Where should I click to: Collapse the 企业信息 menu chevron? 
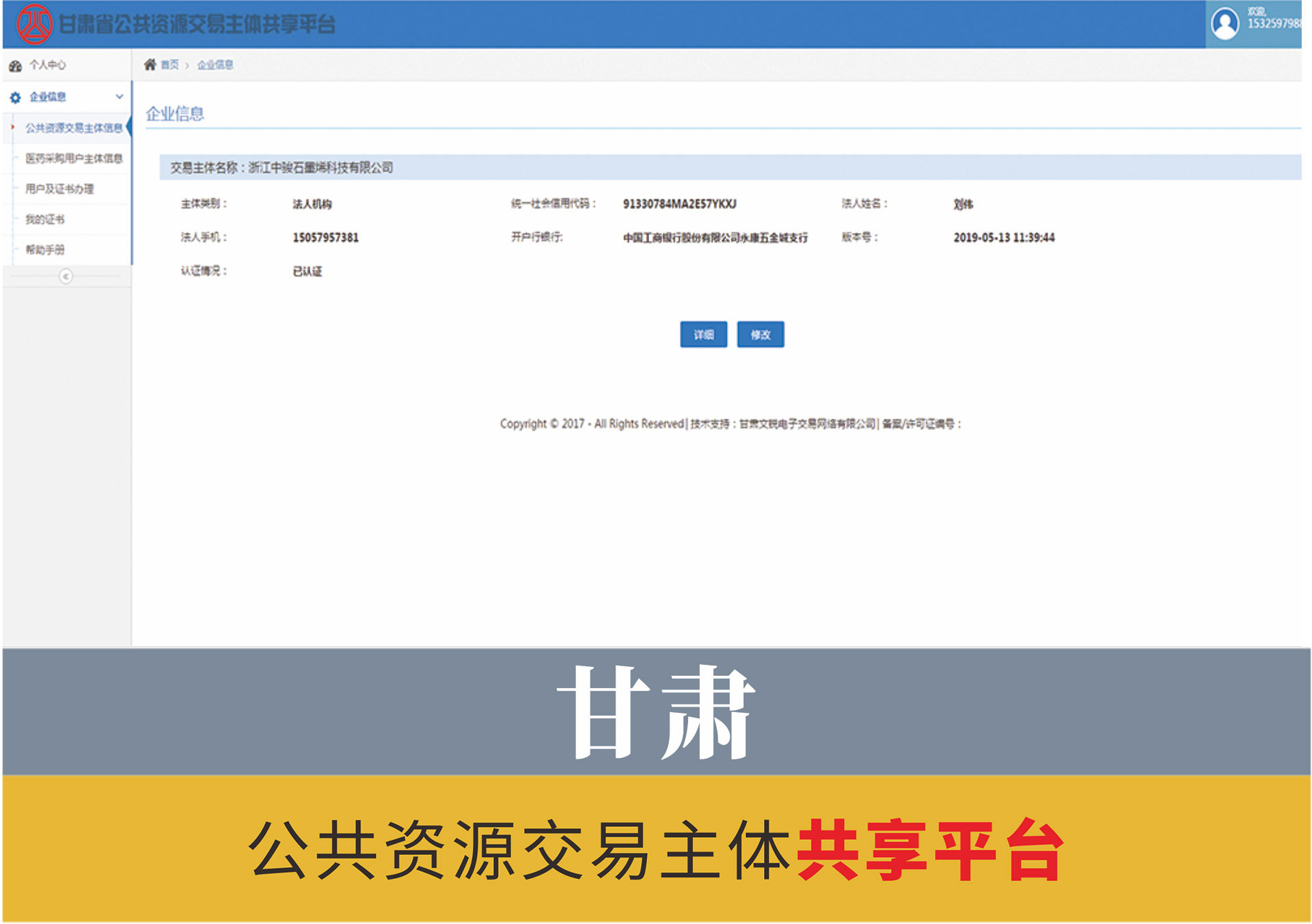tap(120, 97)
